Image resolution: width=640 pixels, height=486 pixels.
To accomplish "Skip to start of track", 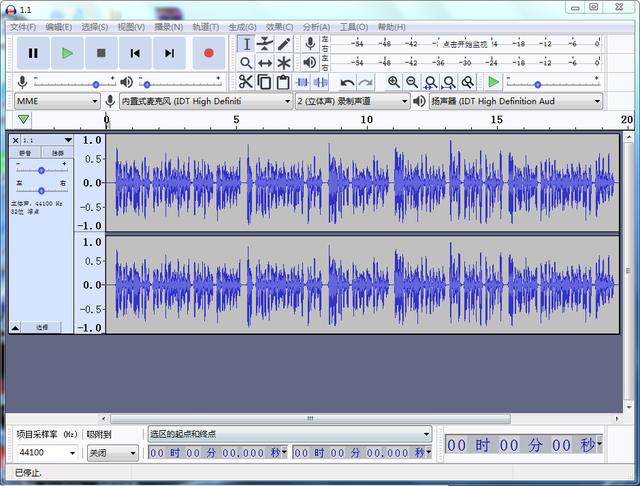I will [135, 53].
